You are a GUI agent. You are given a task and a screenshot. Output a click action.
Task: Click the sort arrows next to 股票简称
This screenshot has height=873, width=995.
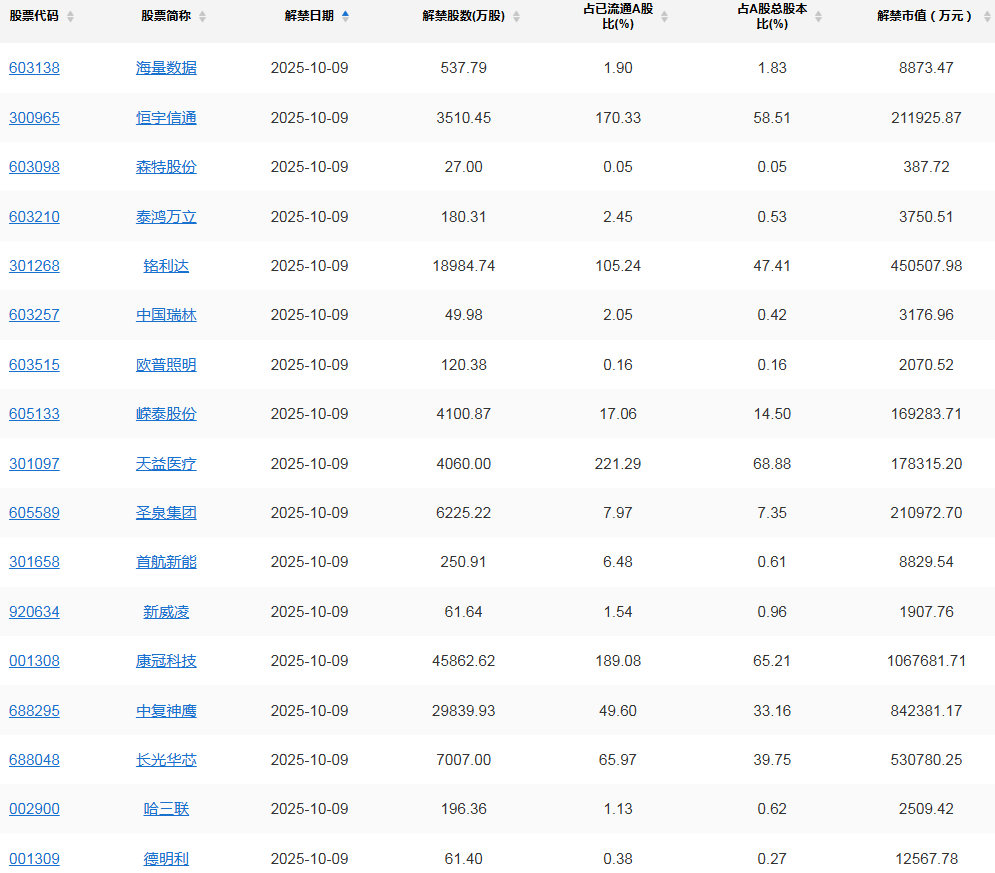point(202,17)
